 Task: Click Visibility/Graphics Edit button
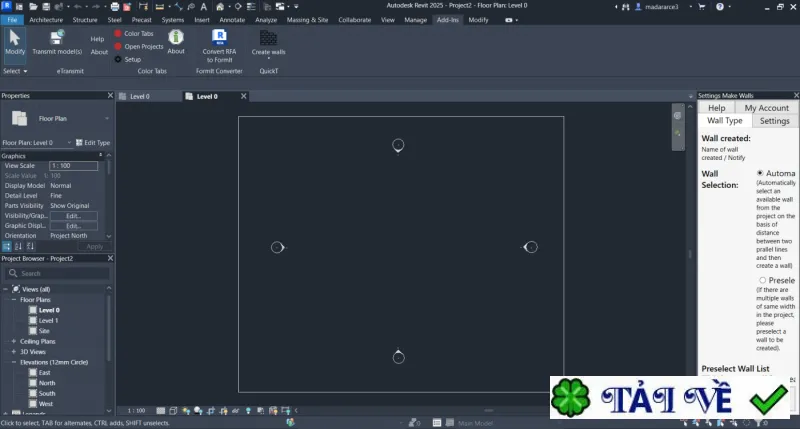click(x=73, y=216)
